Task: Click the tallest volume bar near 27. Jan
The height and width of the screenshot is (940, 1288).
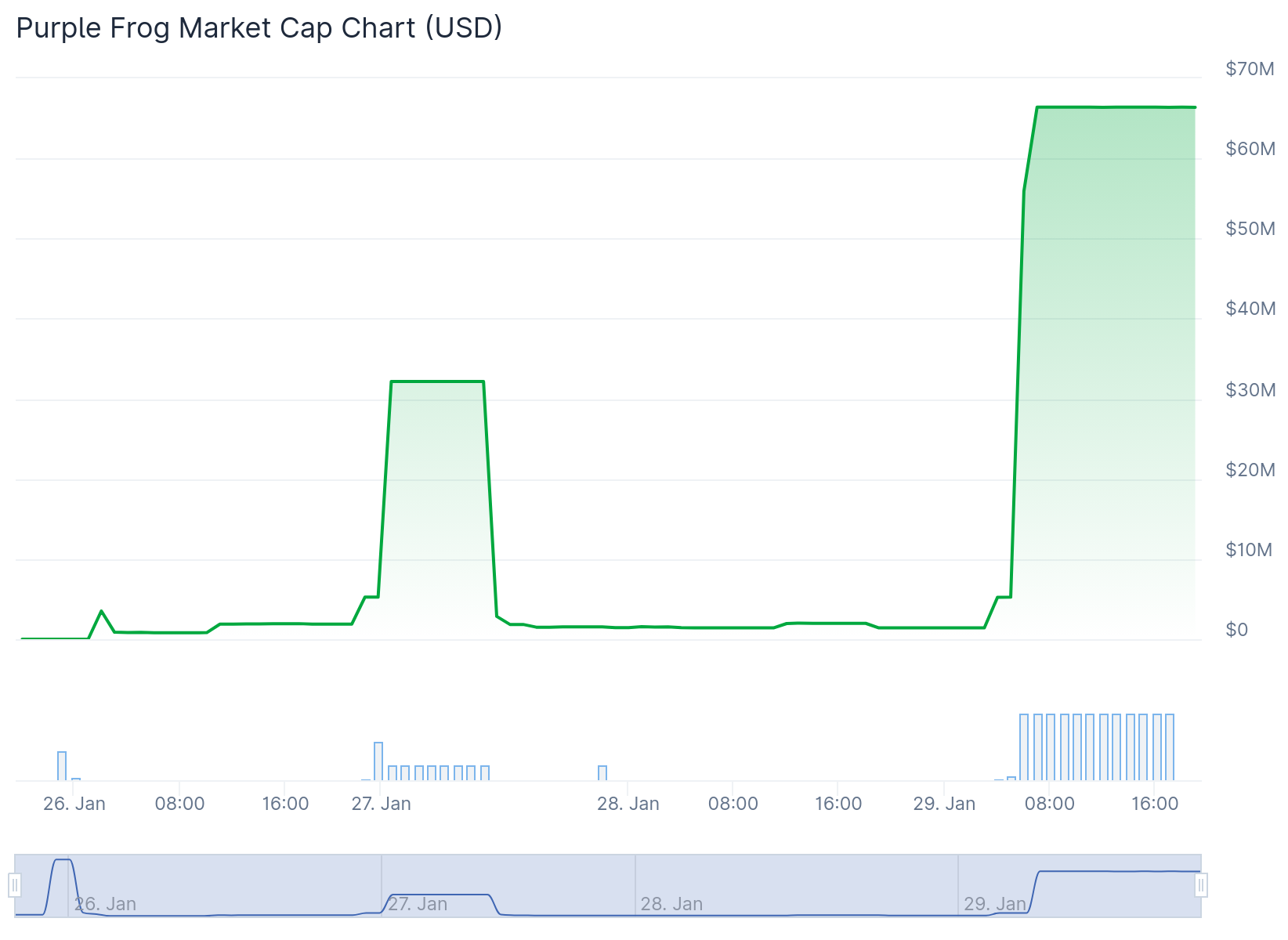Action: [x=378, y=761]
